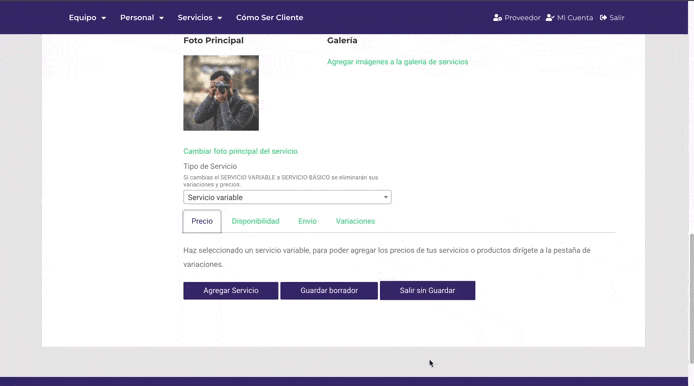
Task: Switch to the Envío tab
Action: click(x=307, y=221)
